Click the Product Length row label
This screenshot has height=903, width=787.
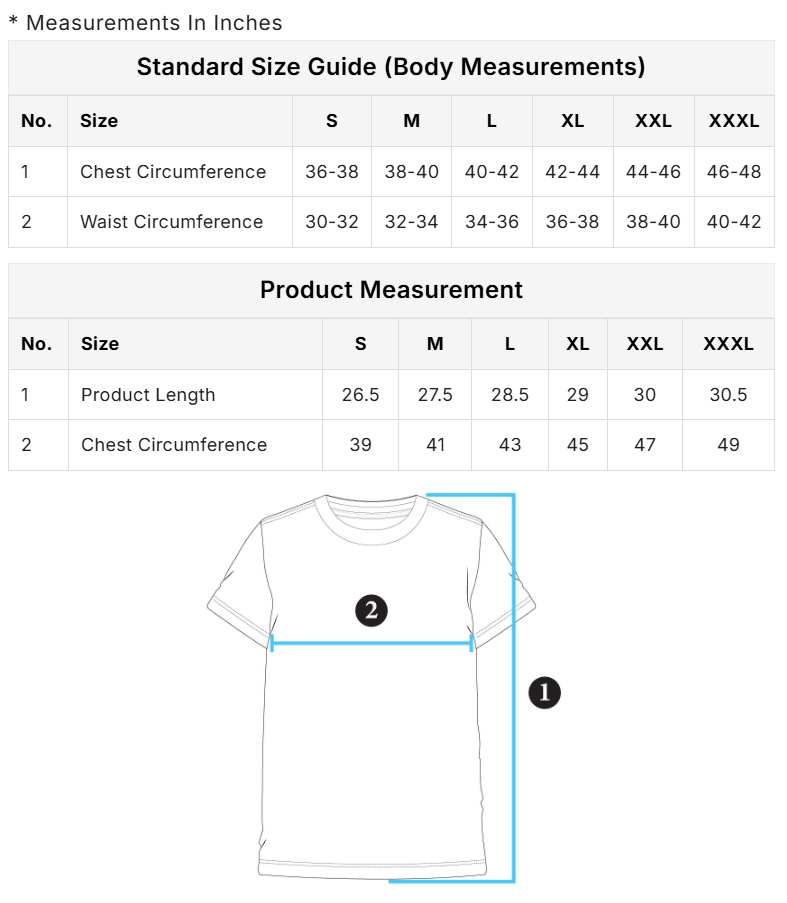(148, 395)
